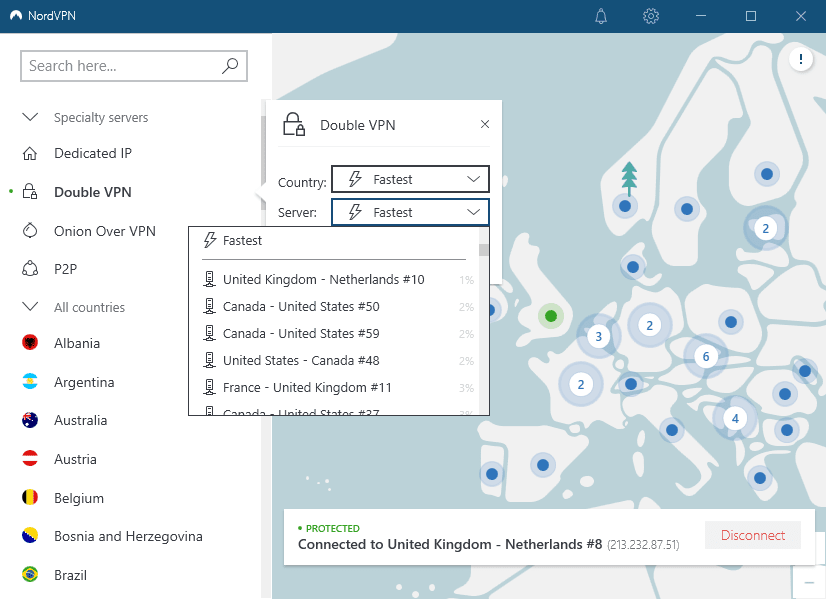Select Canada - United States #50 server
Screen dimensions: 826x599
(x=333, y=307)
